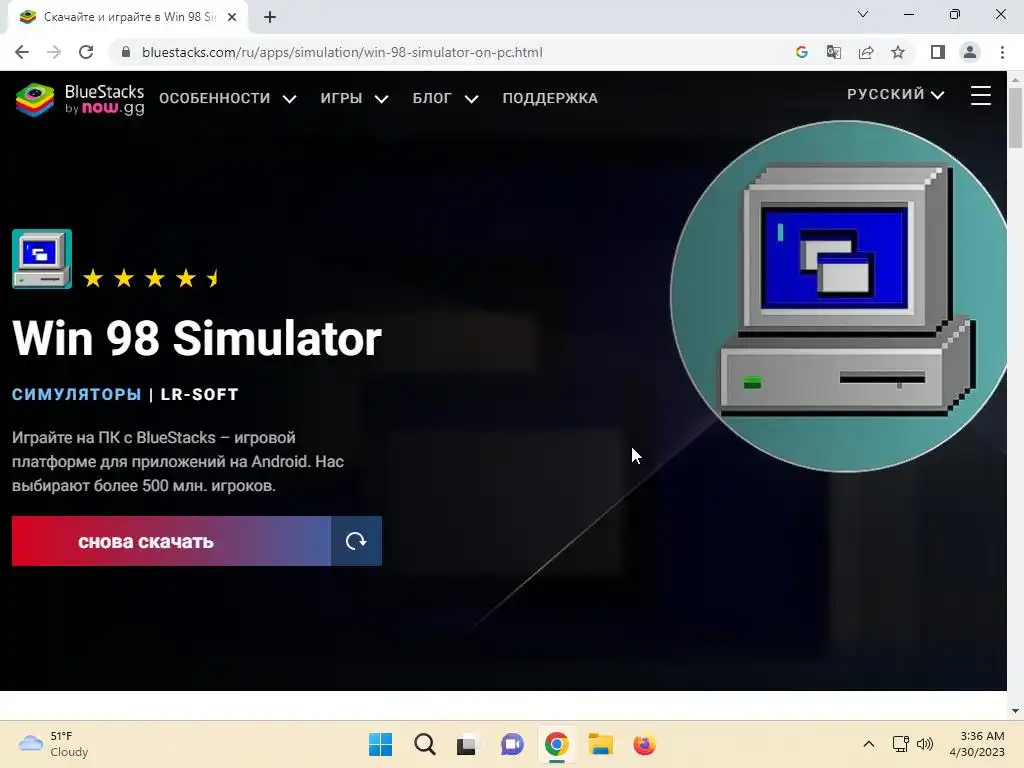Open a new browser tab

point(270,17)
